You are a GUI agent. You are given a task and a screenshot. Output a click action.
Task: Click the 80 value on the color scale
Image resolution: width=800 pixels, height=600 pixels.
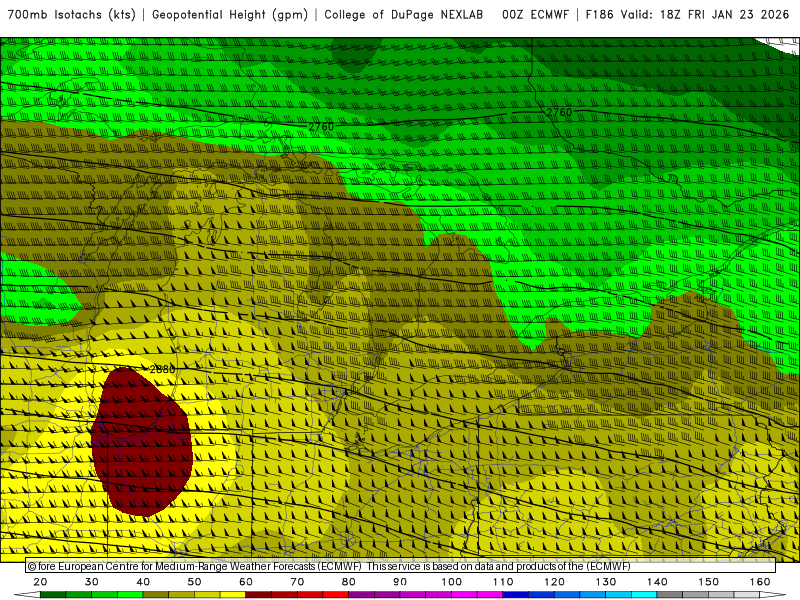pyautogui.click(x=348, y=582)
